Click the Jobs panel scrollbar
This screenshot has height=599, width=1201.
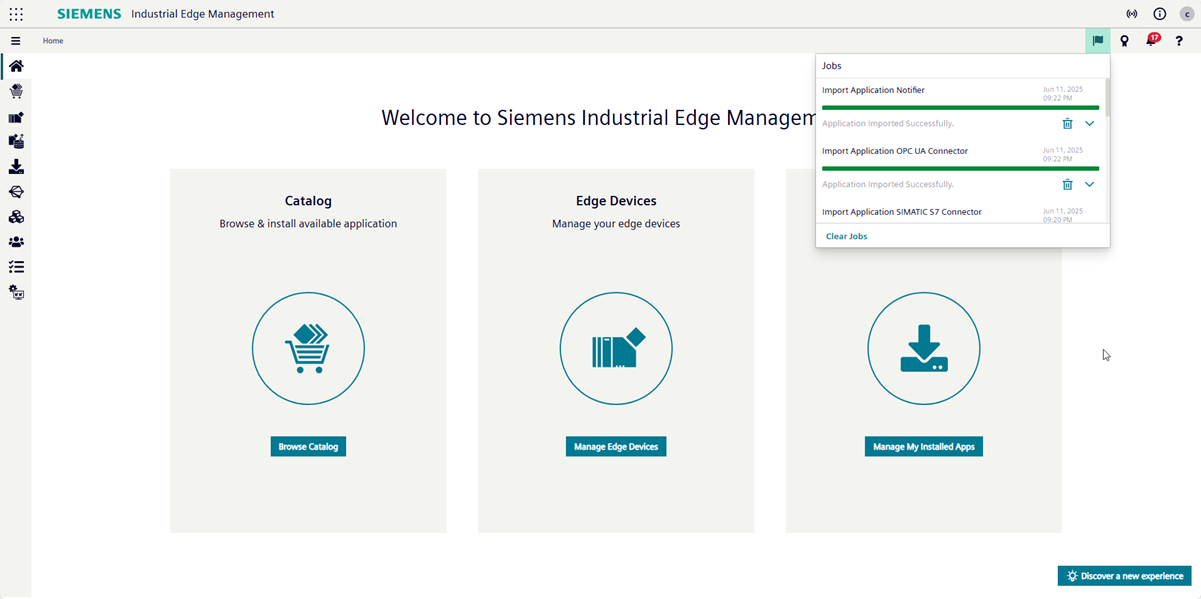[1106, 98]
